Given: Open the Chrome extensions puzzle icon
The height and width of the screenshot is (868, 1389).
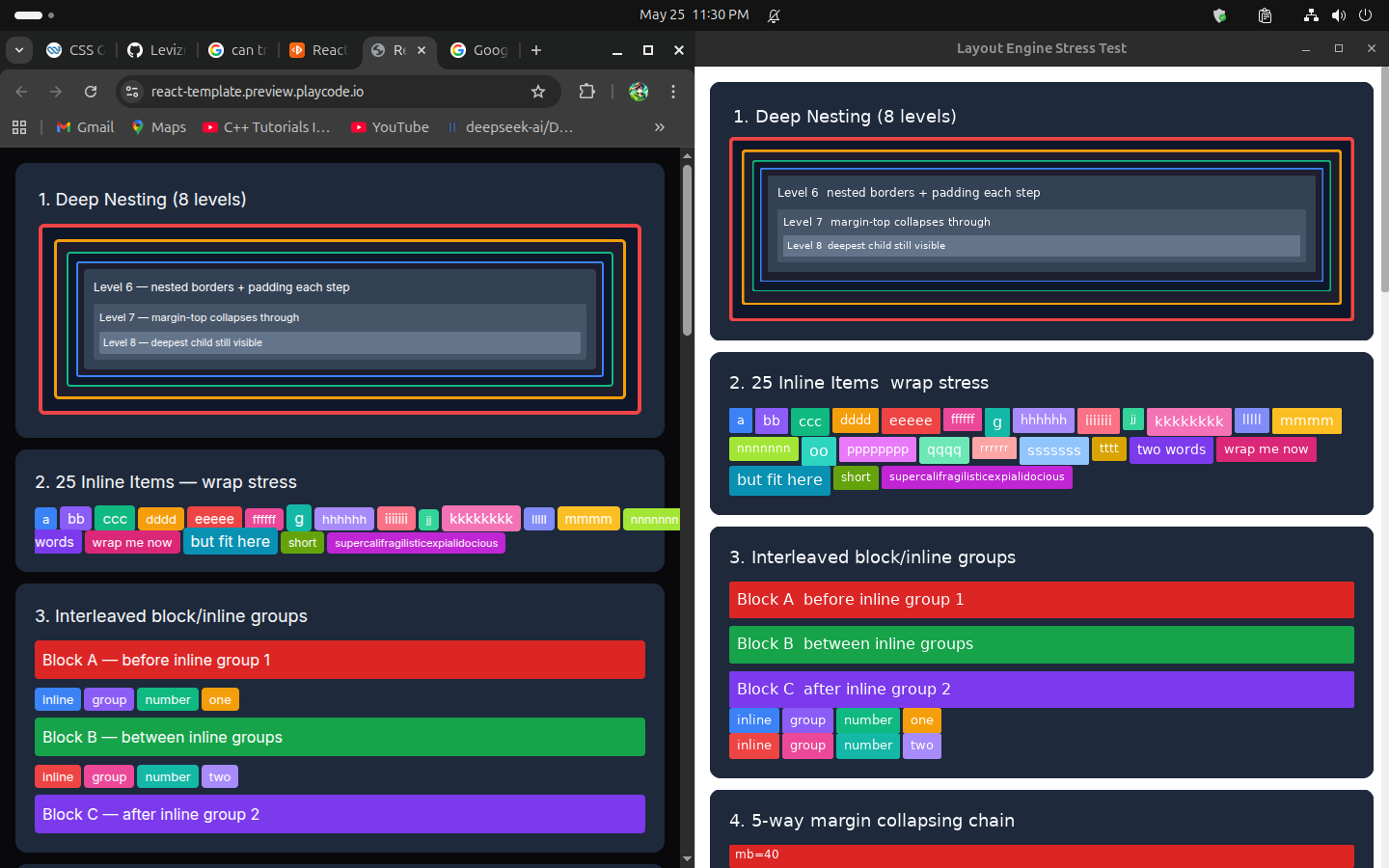Looking at the screenshot, I should (586, 92).
